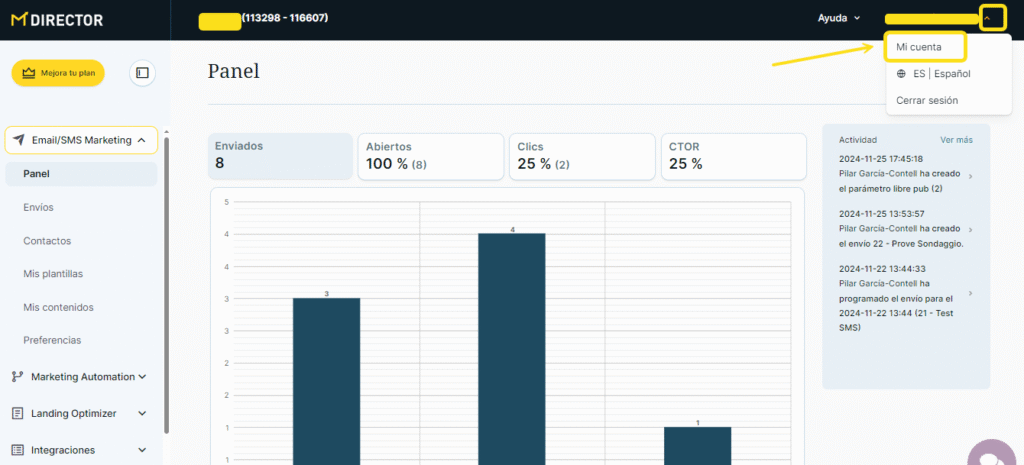Close the user account dropdown arrow

991,17
